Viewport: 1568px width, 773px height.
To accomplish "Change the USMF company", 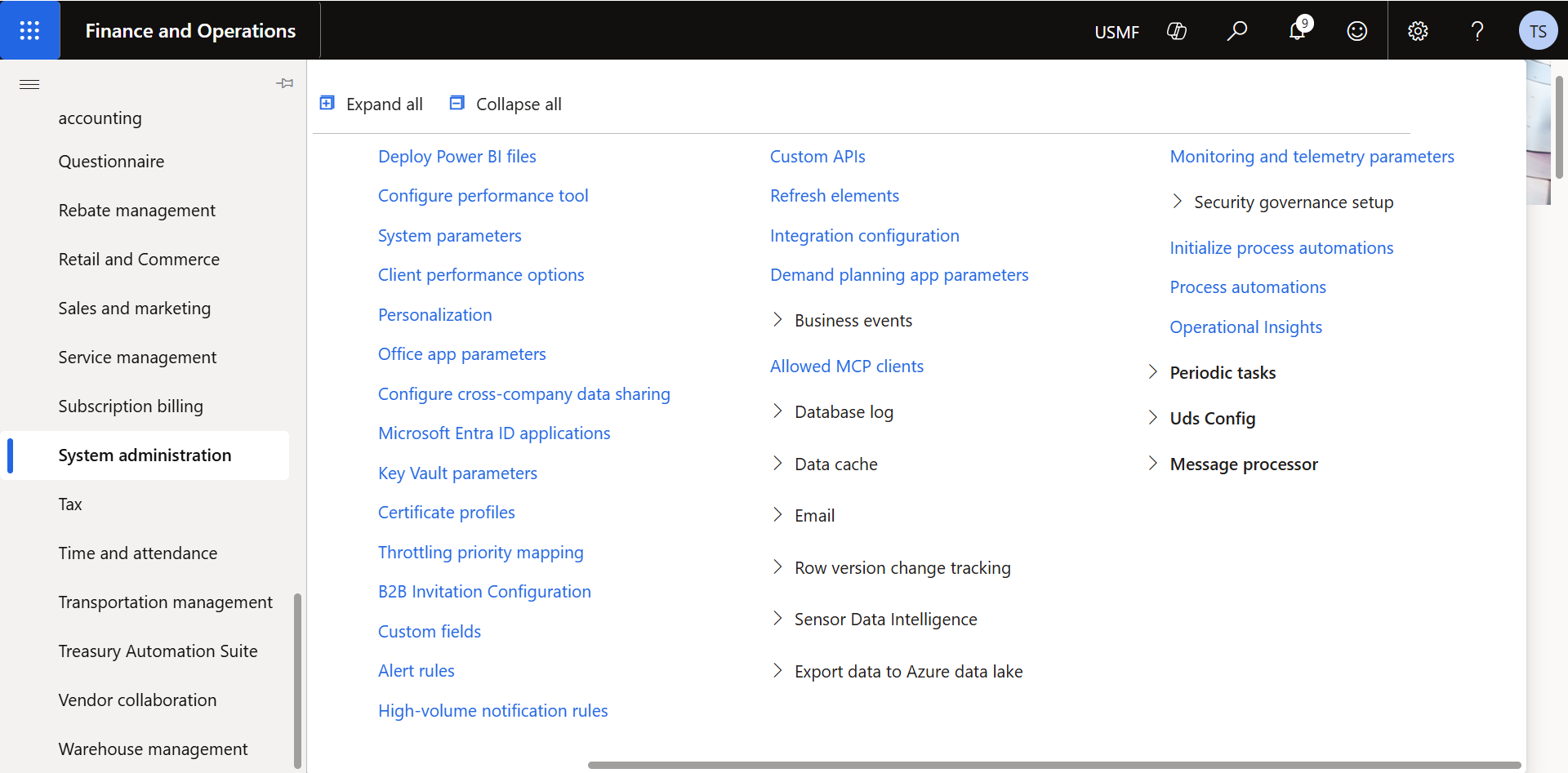I will pos(1117,32).
